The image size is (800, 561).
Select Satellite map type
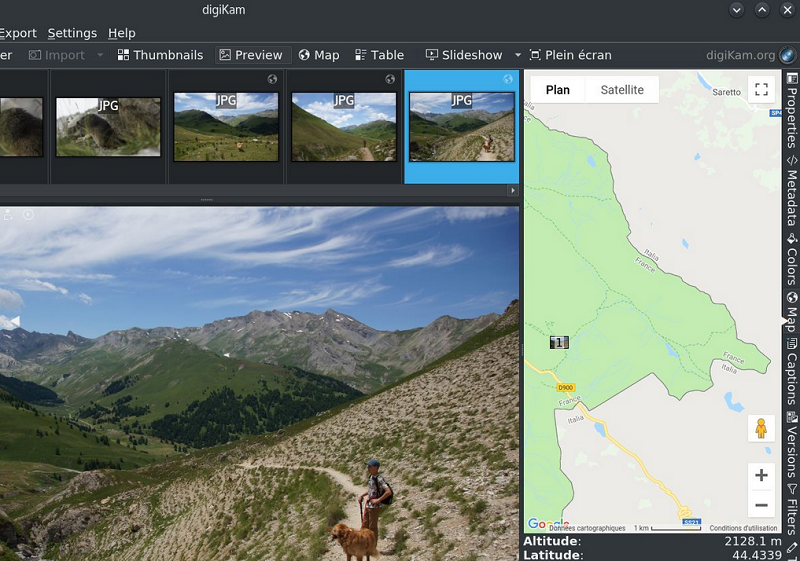[622, 90]
